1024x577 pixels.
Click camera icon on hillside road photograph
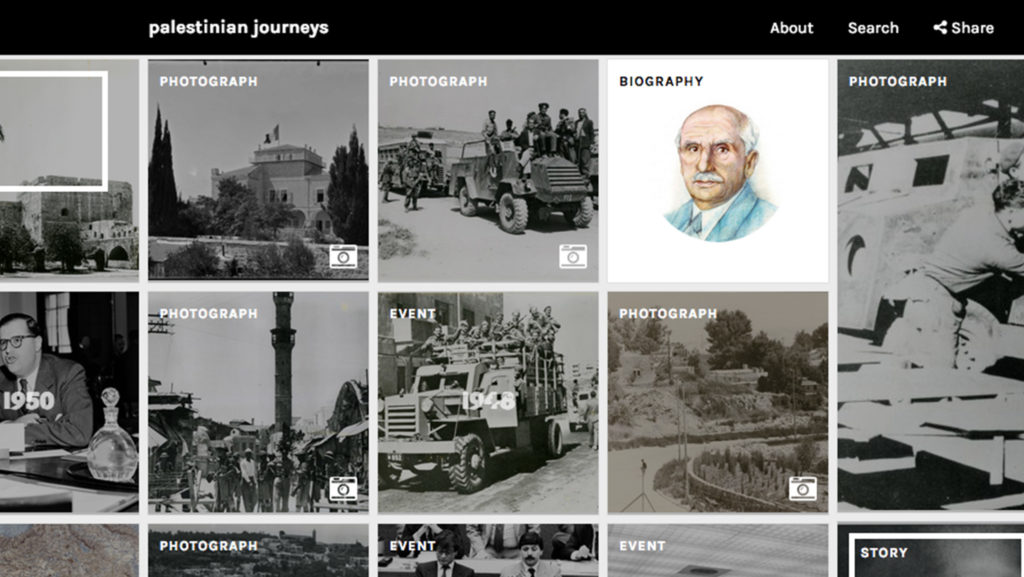pos(803,488)
